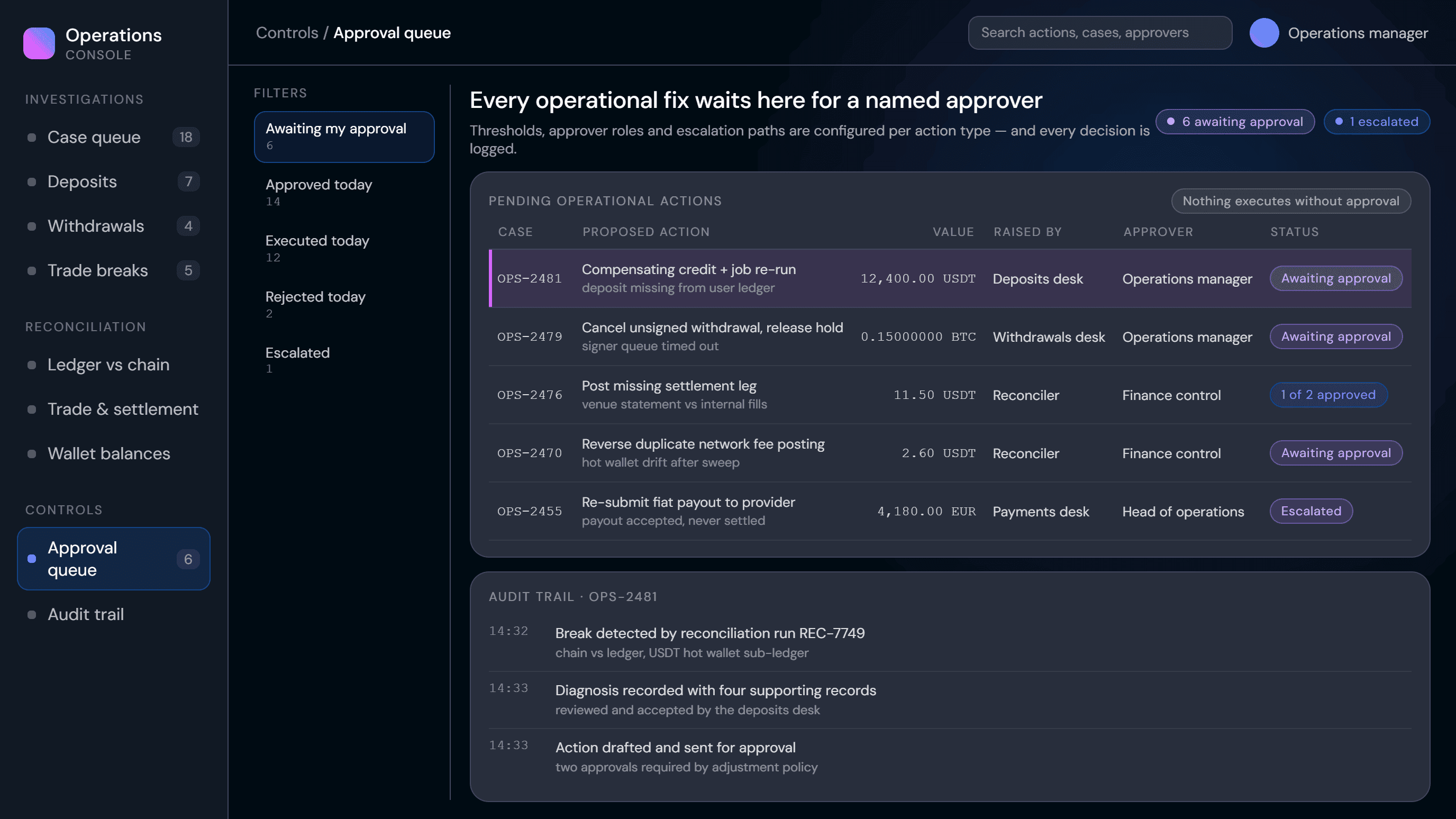Click the Deposits badge 7

coord(188,181)
